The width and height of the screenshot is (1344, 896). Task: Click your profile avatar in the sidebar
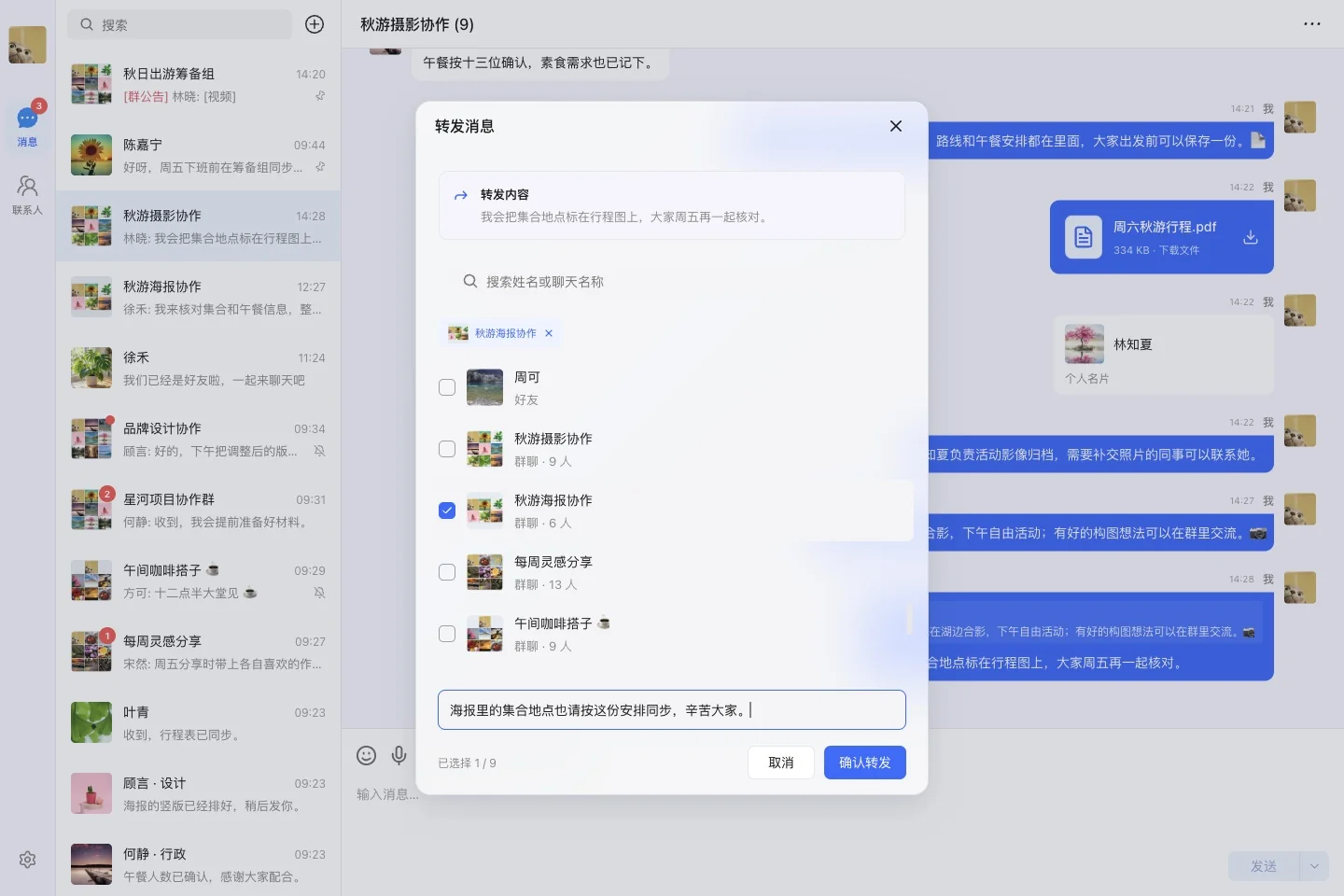pos(27,45)
